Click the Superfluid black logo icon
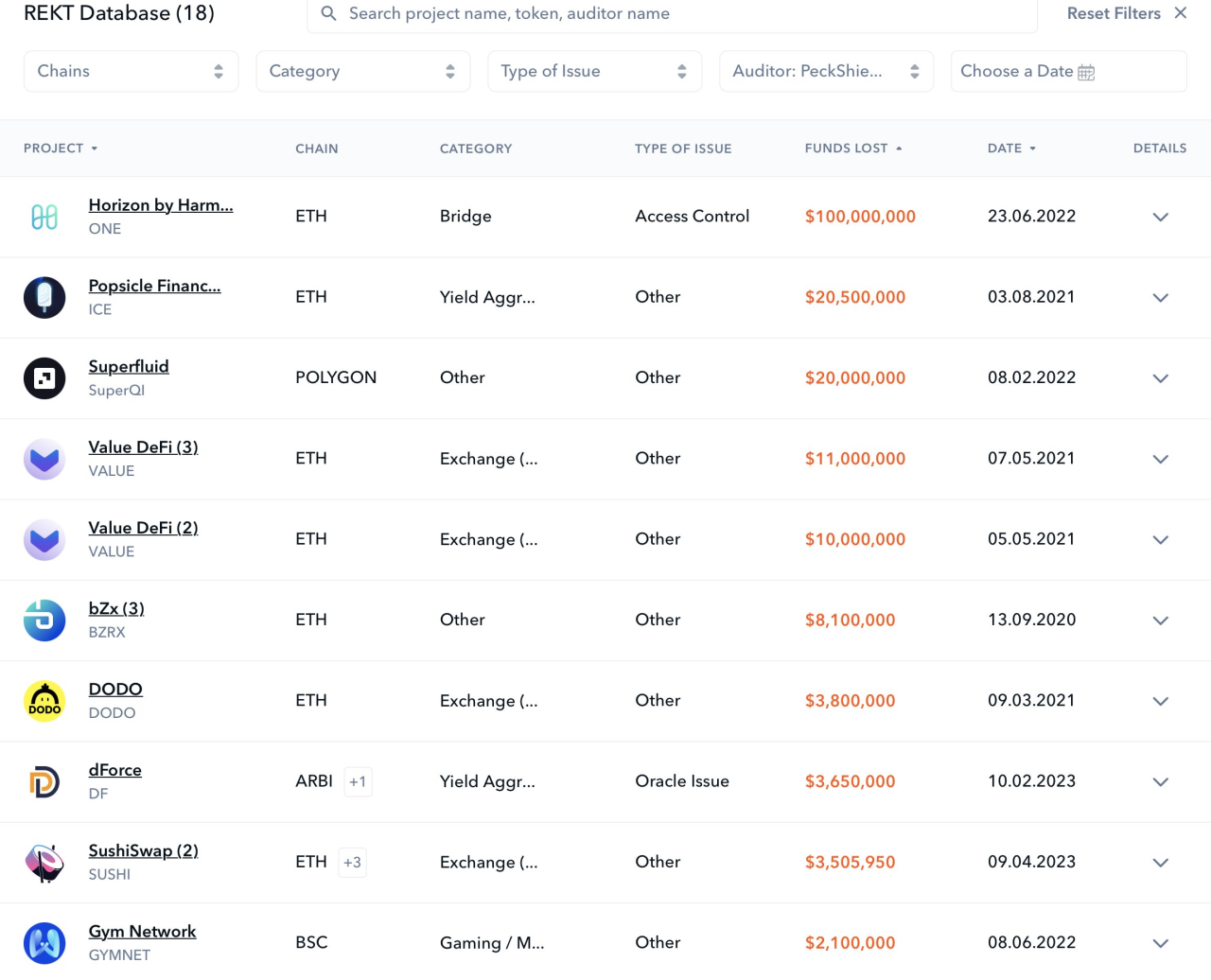 [x=44, y=378]
